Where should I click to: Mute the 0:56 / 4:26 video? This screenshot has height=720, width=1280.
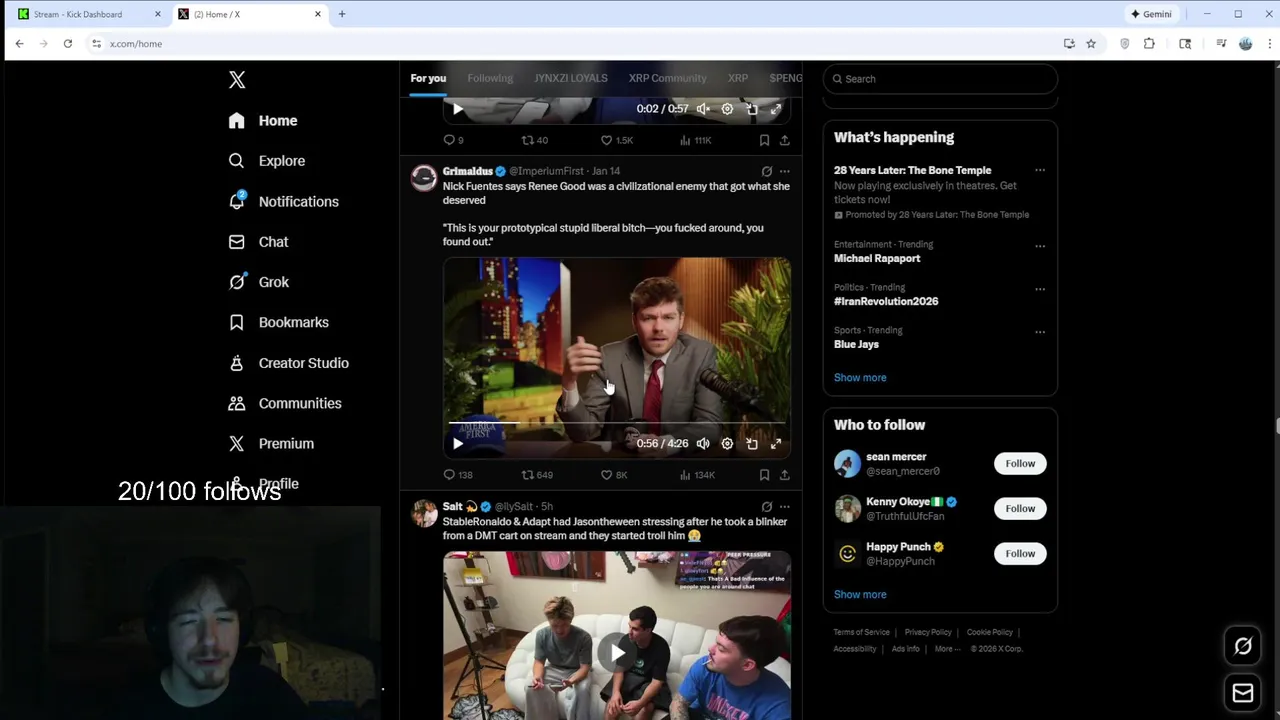point(703,444)
